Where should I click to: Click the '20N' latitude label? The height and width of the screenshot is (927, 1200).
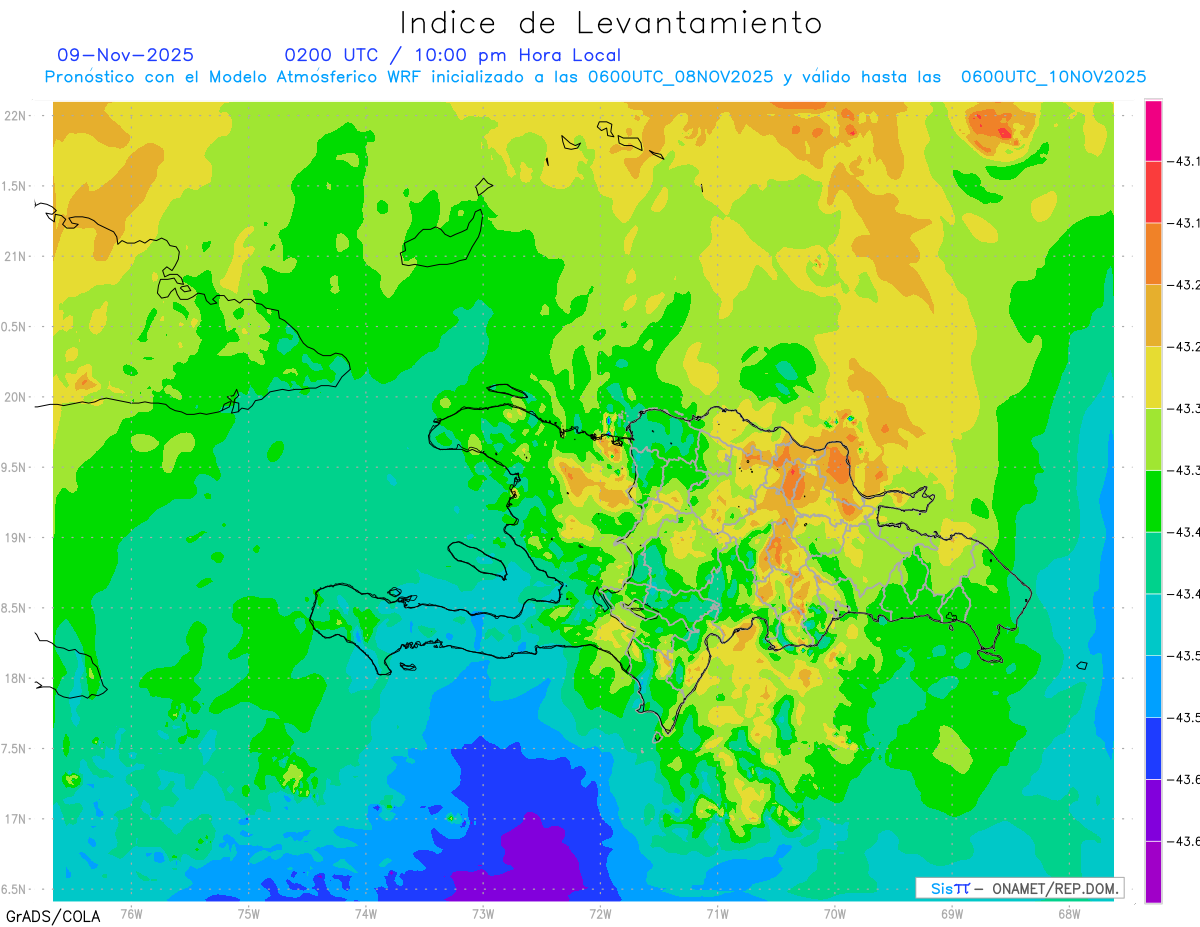point(15,397)
